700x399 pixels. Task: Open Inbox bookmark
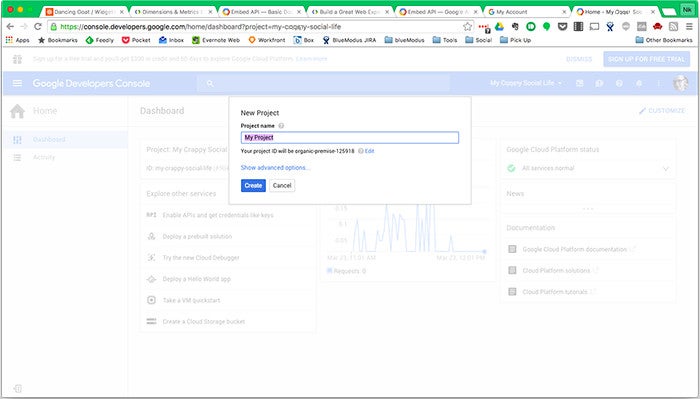[x=171, y=40]
